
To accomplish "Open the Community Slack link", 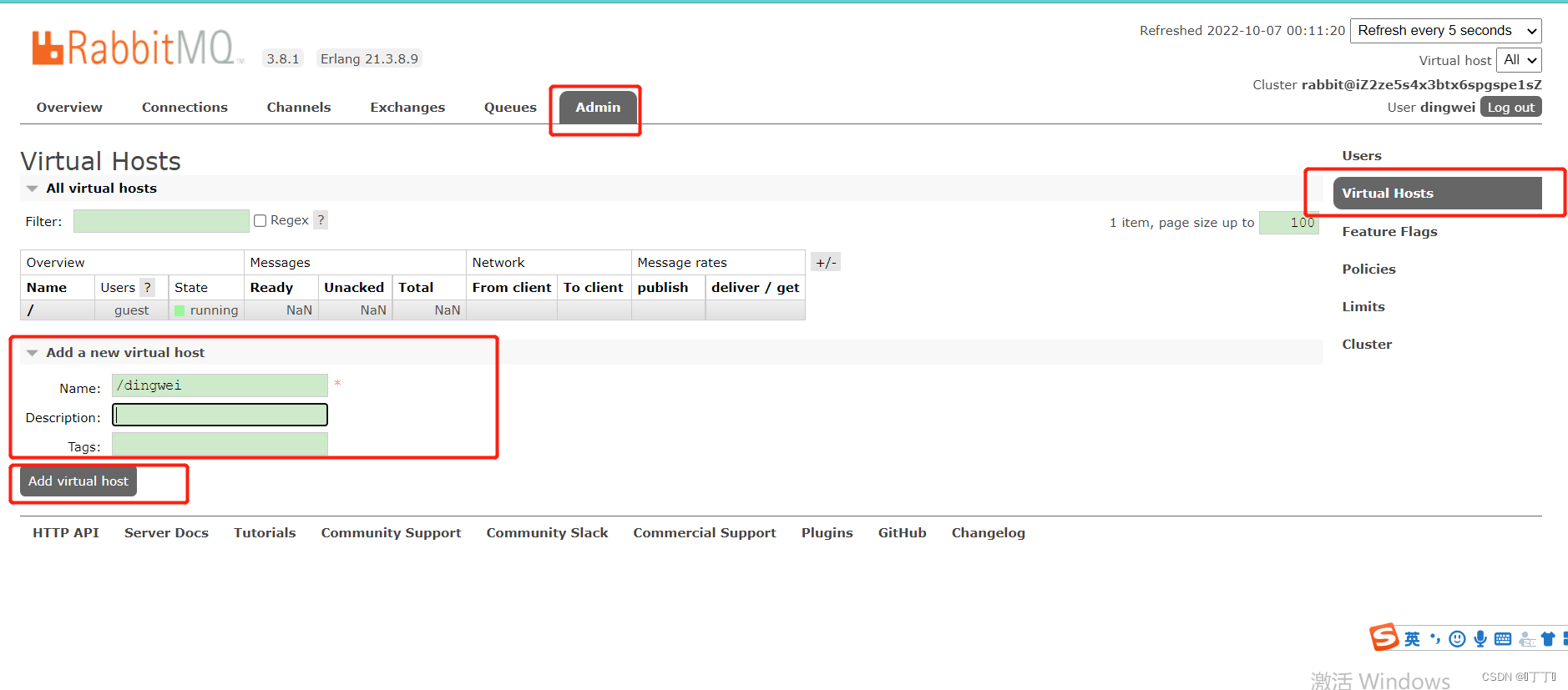I will (x=547, y=532).
